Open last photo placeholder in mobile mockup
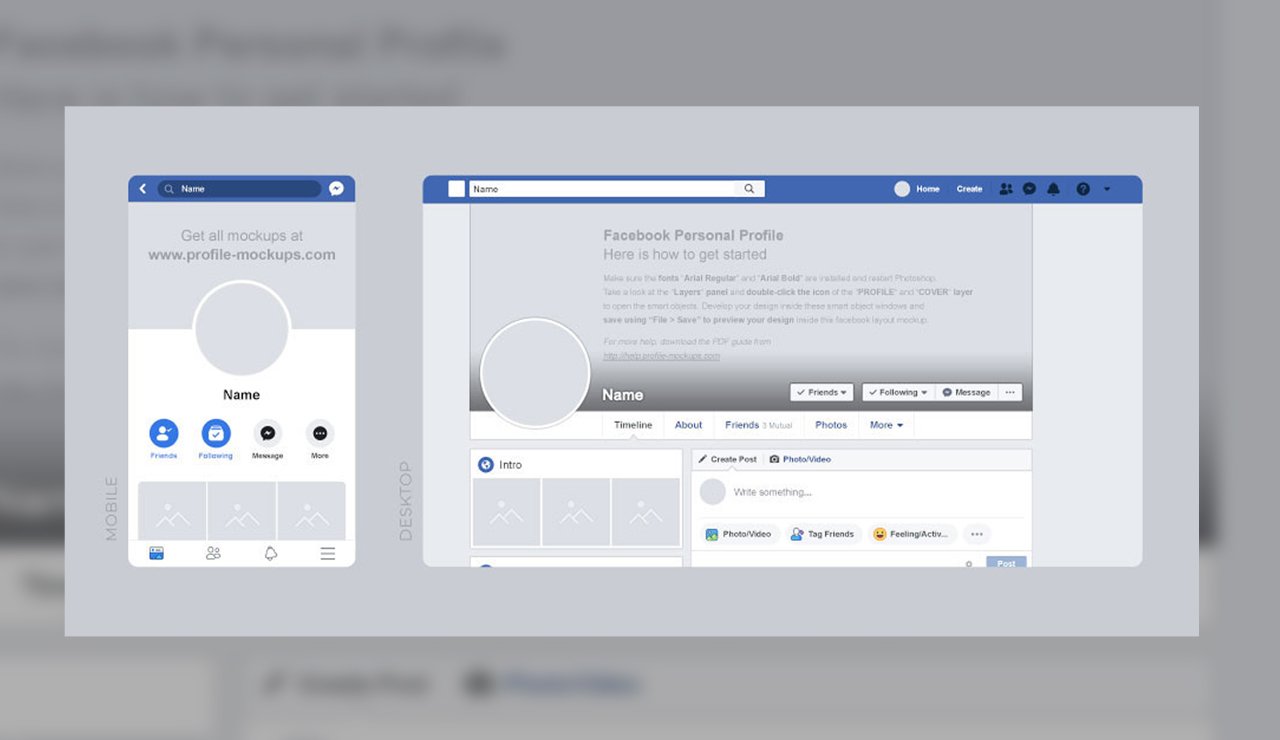The image size is (1280, 740). click(311, 511)
